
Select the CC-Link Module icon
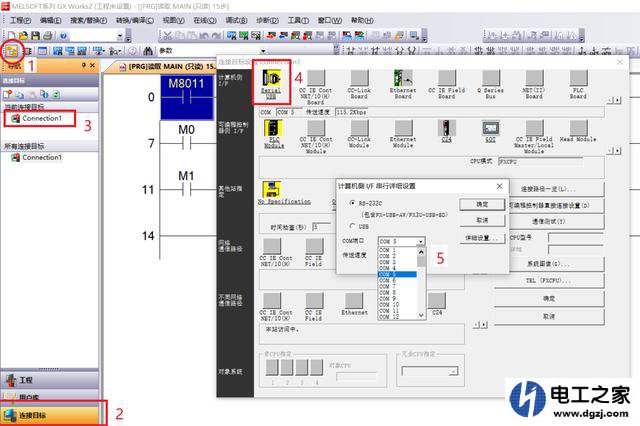359,134
